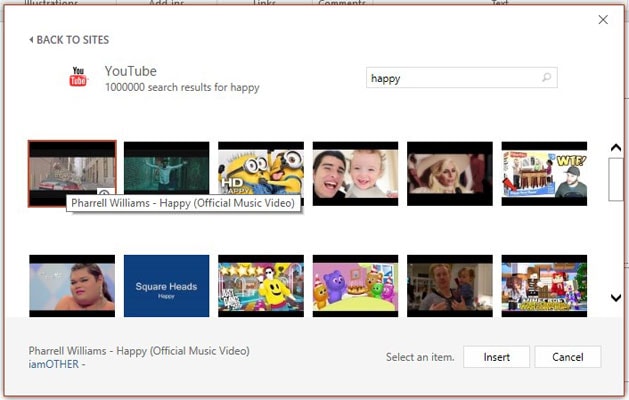Click the YouTube logo icon
Image resolution: width=629 pixels, height=400 pixels.
[x=78, y=77]
